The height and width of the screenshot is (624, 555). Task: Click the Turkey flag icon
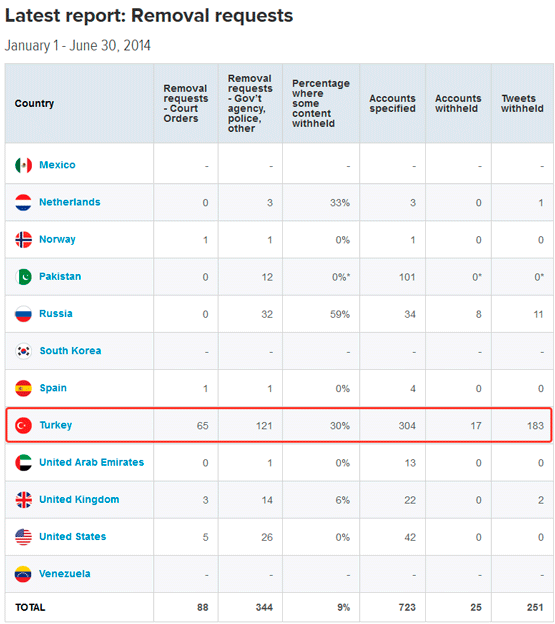coord(23,425)
